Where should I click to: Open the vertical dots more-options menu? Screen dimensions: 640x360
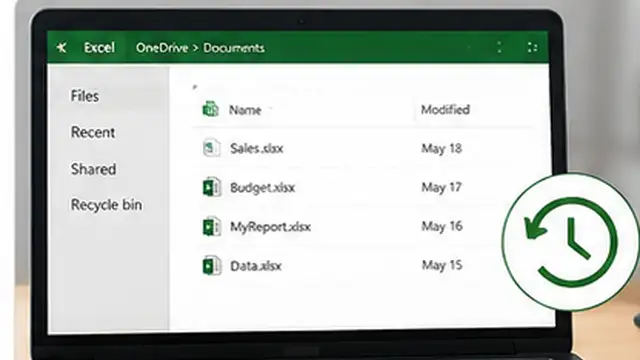[x=499, y=47]
